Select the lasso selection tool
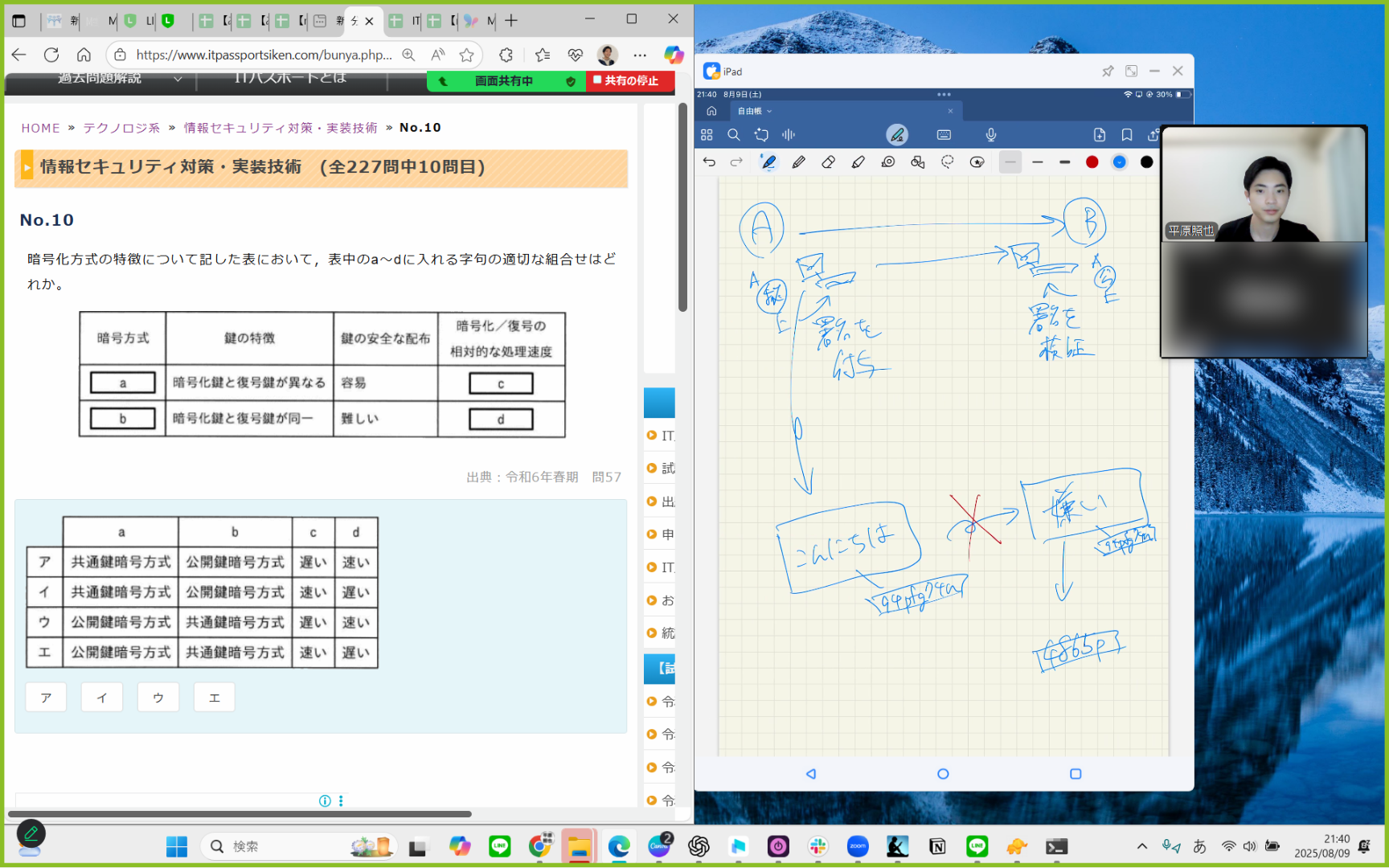The height and width of the screenshot is (868, 1389). coord(948,162)
